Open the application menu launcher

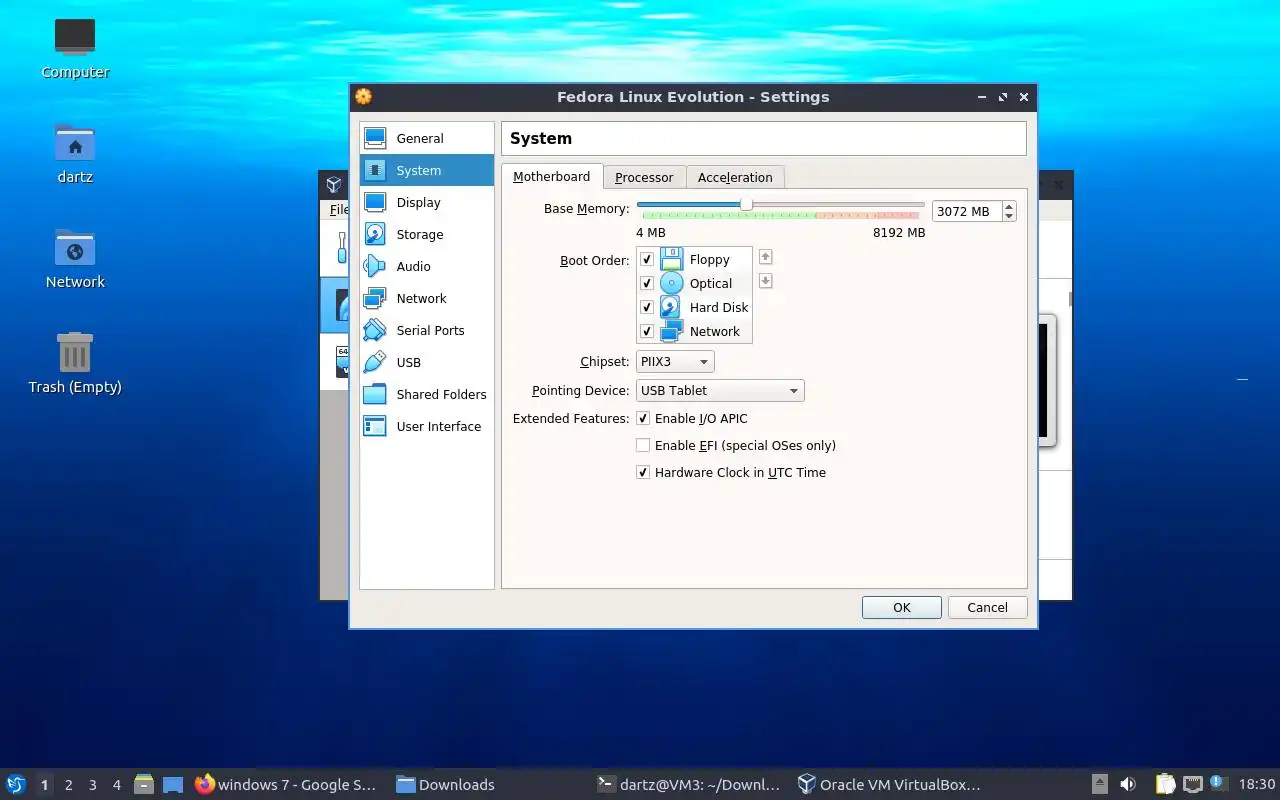point(15,784)
